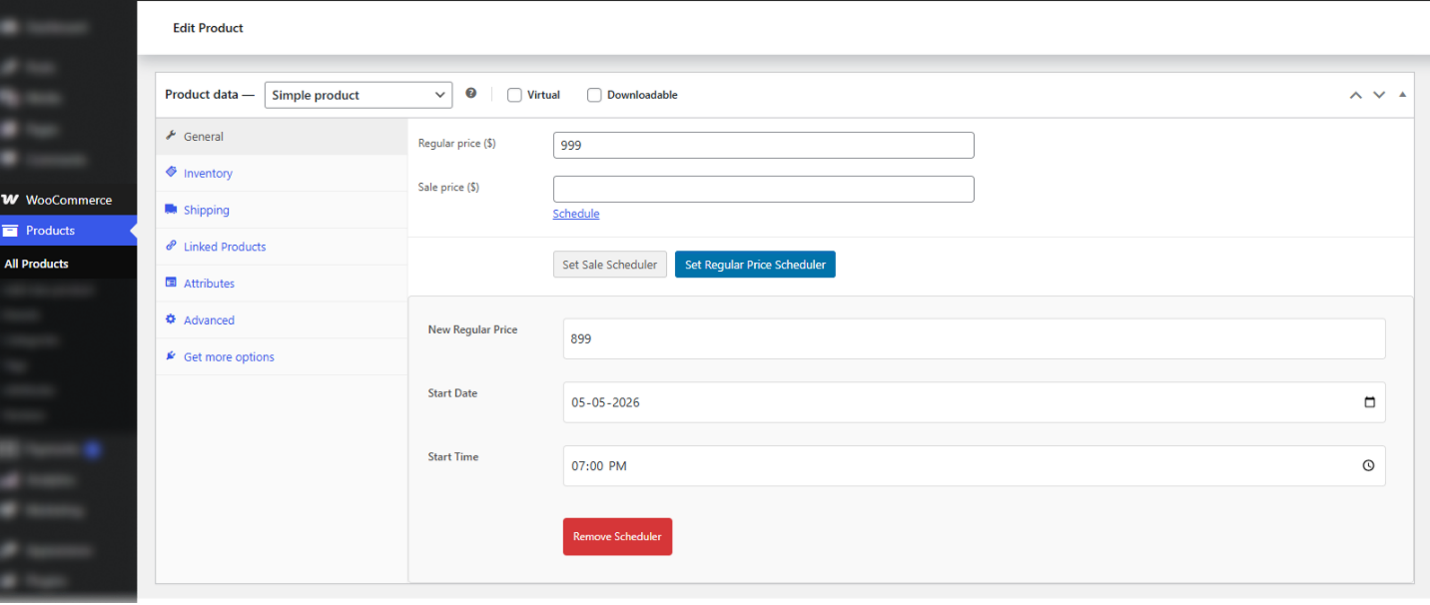Open the General tab
Screen dimensions: 1430x605
pyautogui.click(x=281, y=137)
